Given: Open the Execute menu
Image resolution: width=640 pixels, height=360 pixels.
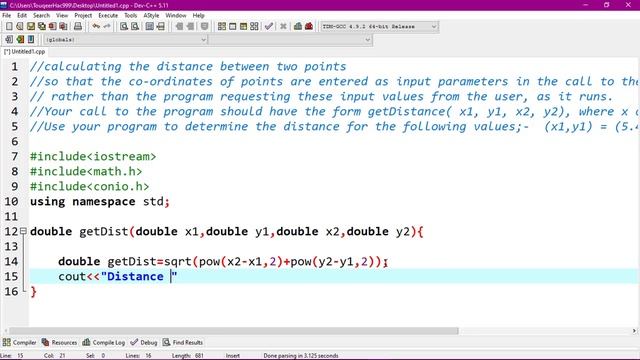Looking at the screenshot, I should [x=108, y=16].
